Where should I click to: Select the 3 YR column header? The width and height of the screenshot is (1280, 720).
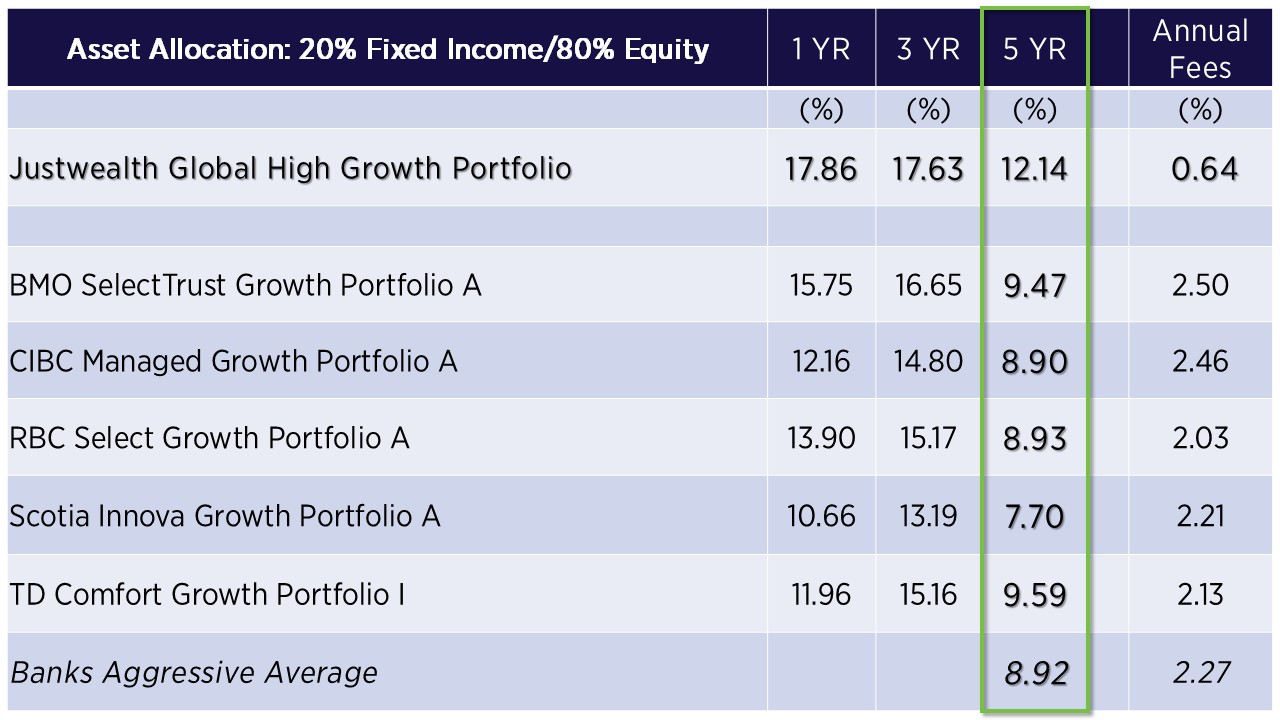click(927, 49)
